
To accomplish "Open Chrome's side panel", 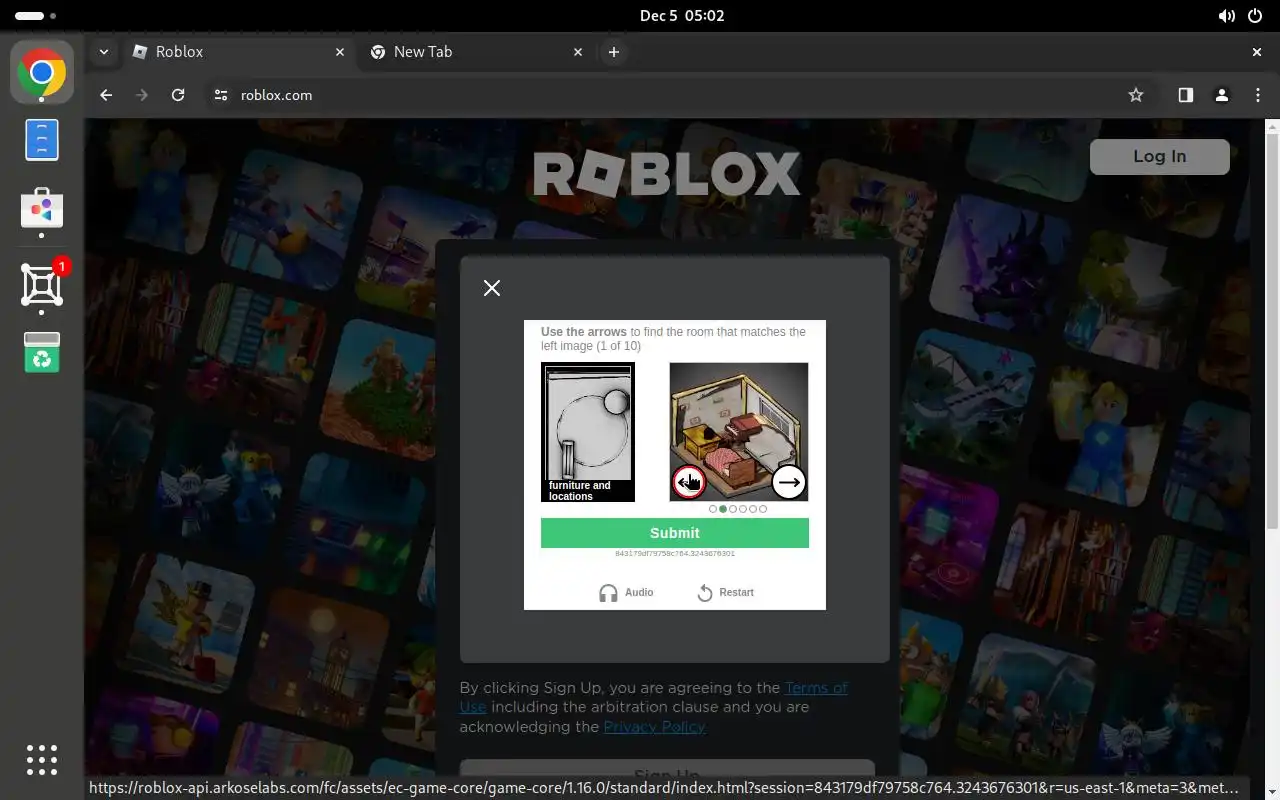I will [x=1185, y=95].
